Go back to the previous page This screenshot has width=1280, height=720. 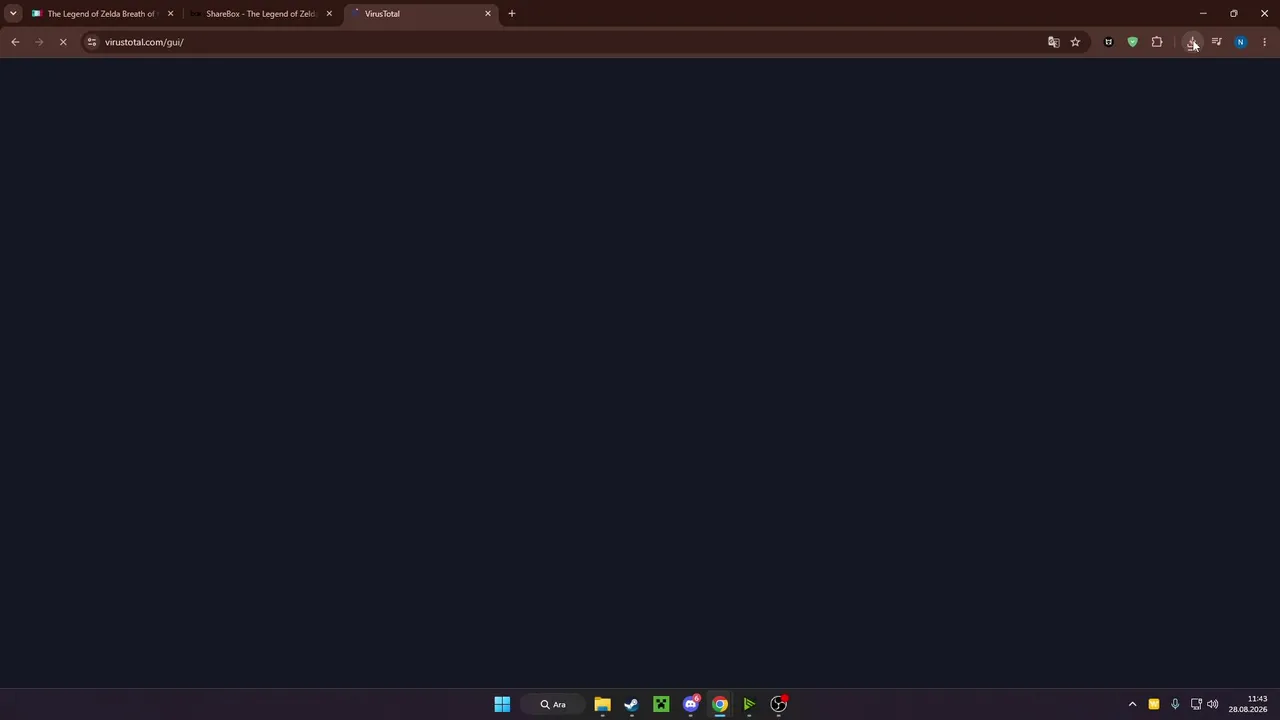pyautogui.click(x=15, y=42)
